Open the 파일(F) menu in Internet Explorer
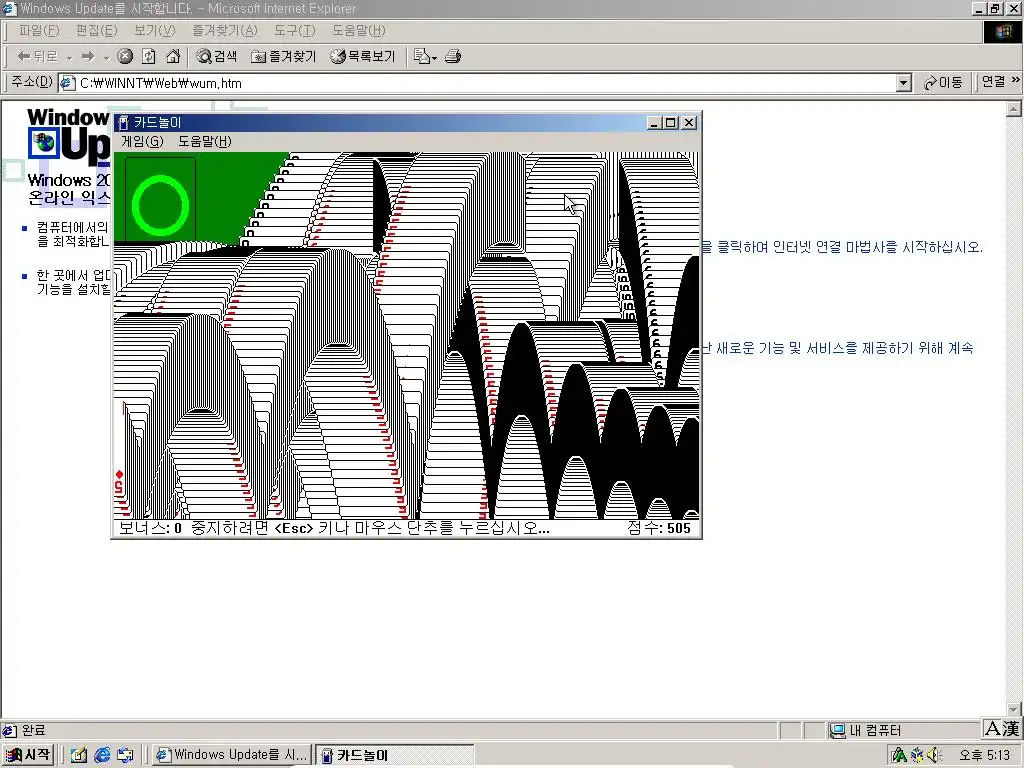1024x768 pixels. [39, 31]
